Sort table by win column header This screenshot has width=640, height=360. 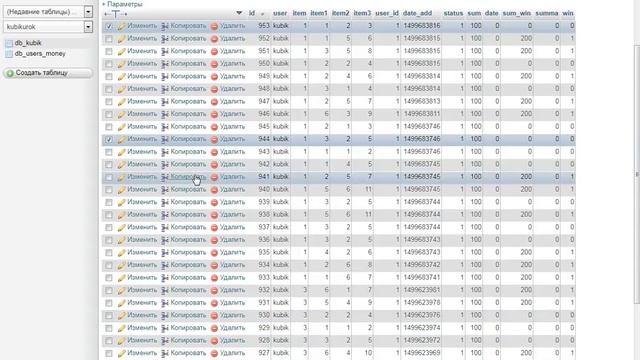(568, 13)
